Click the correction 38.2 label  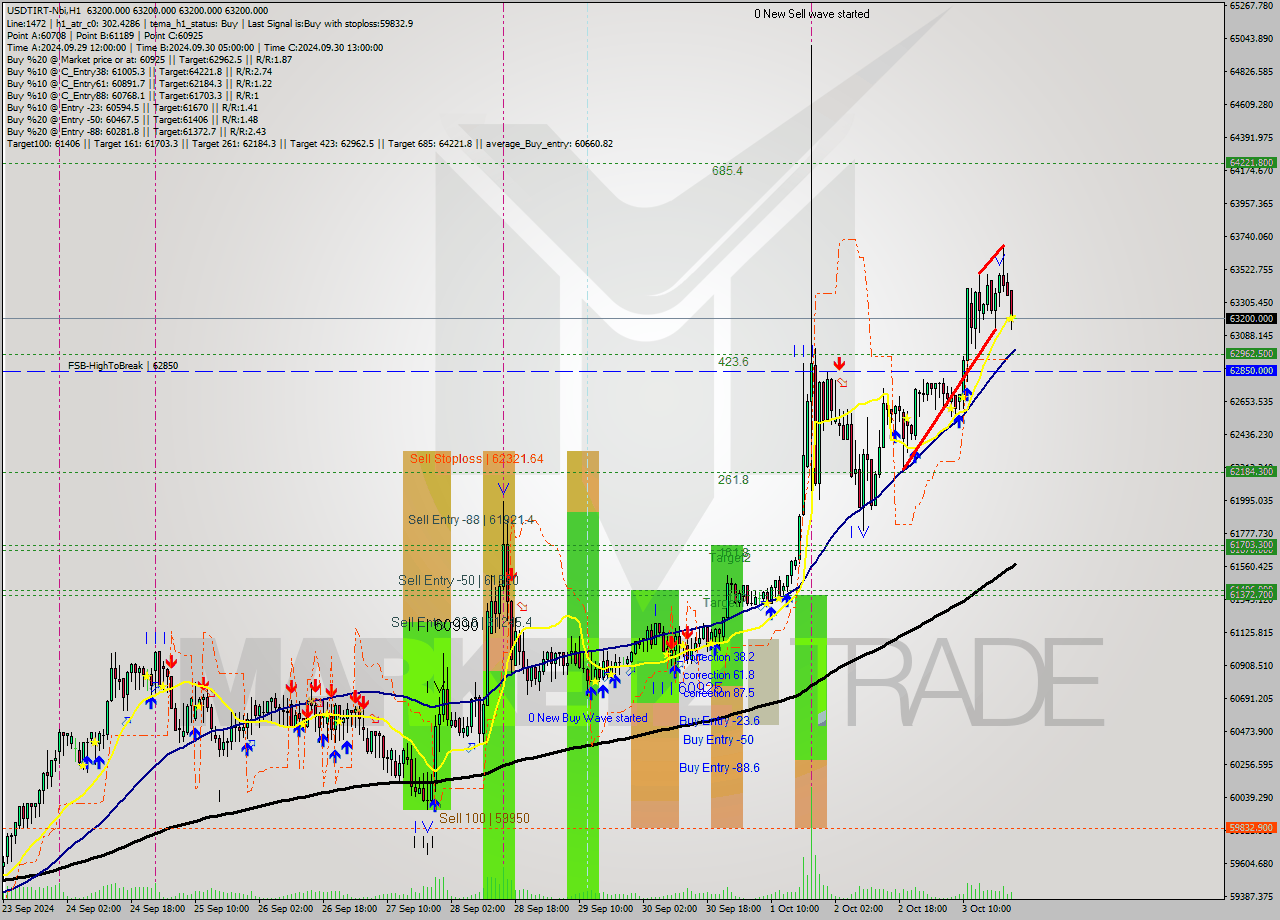point(719,658)
